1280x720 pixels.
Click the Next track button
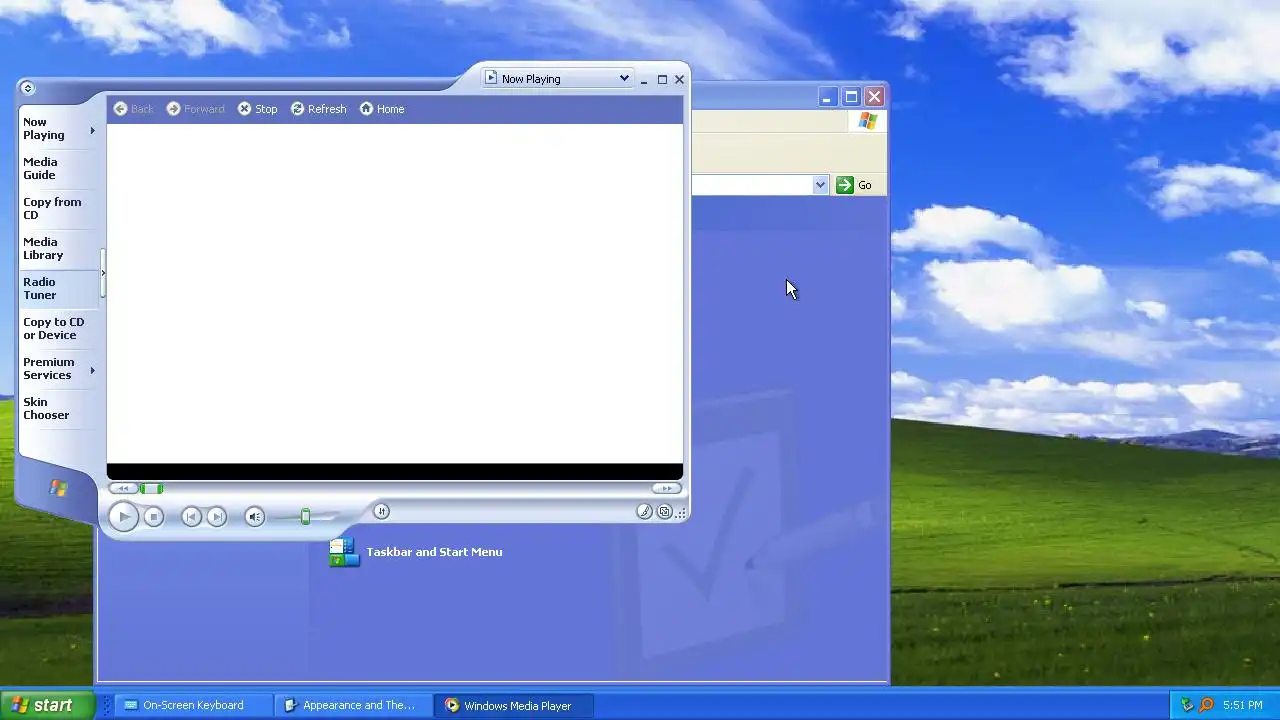click(x=217, y=517)
